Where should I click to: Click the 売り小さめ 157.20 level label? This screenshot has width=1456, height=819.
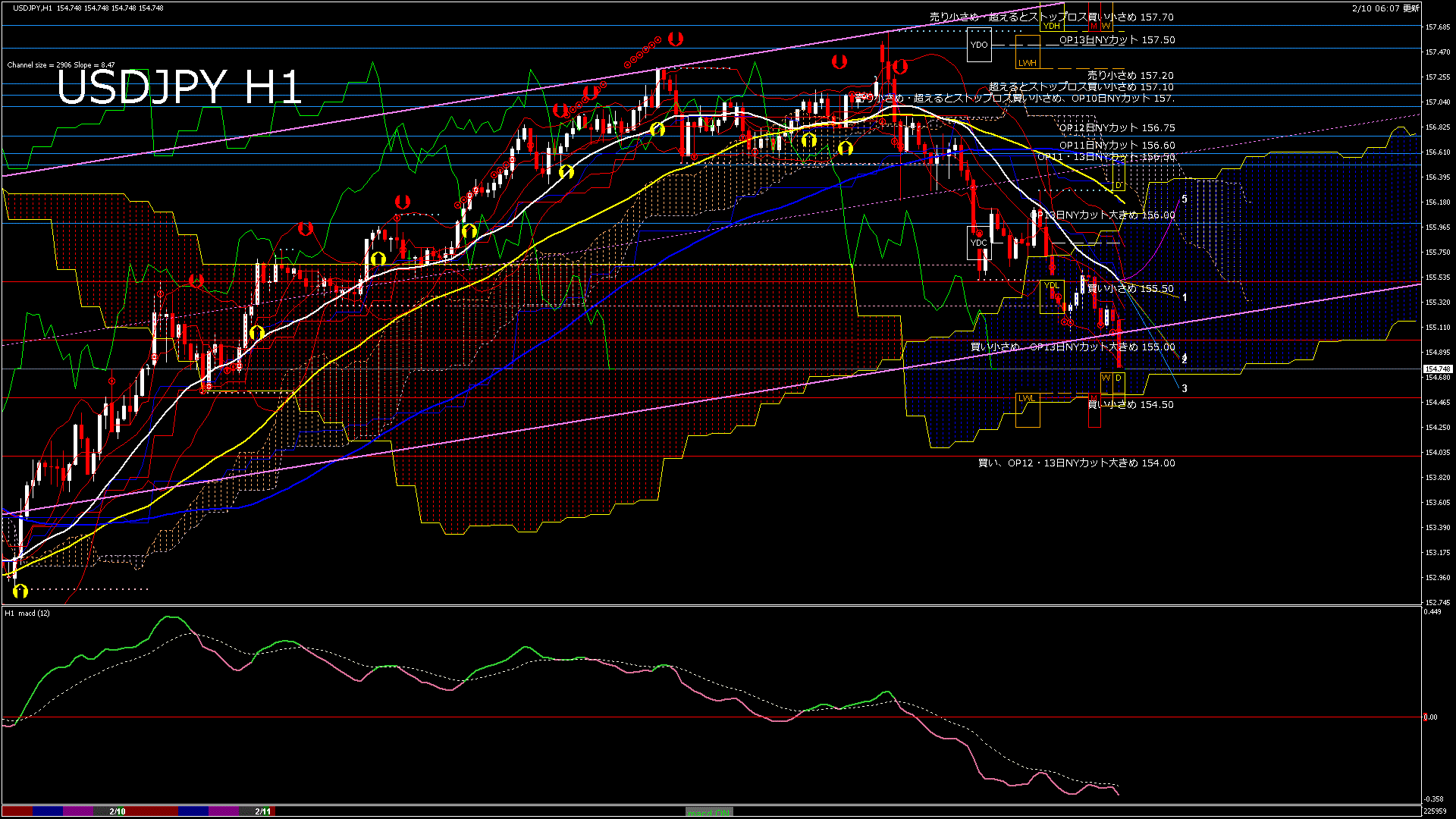(x=1130, y=76)
